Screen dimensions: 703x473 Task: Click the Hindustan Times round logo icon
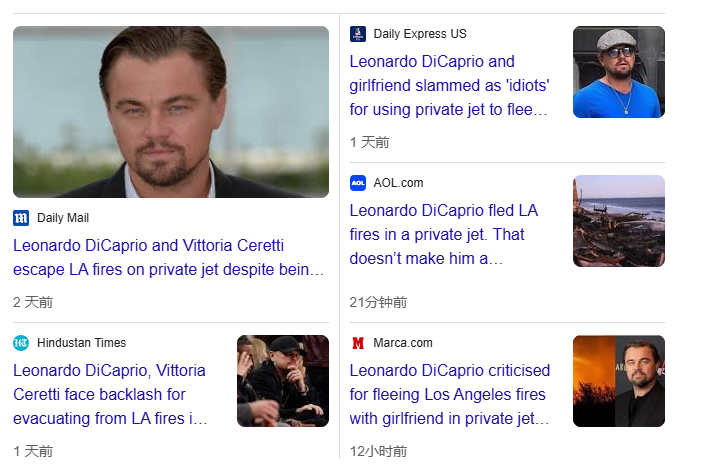[x=21, y=343]
